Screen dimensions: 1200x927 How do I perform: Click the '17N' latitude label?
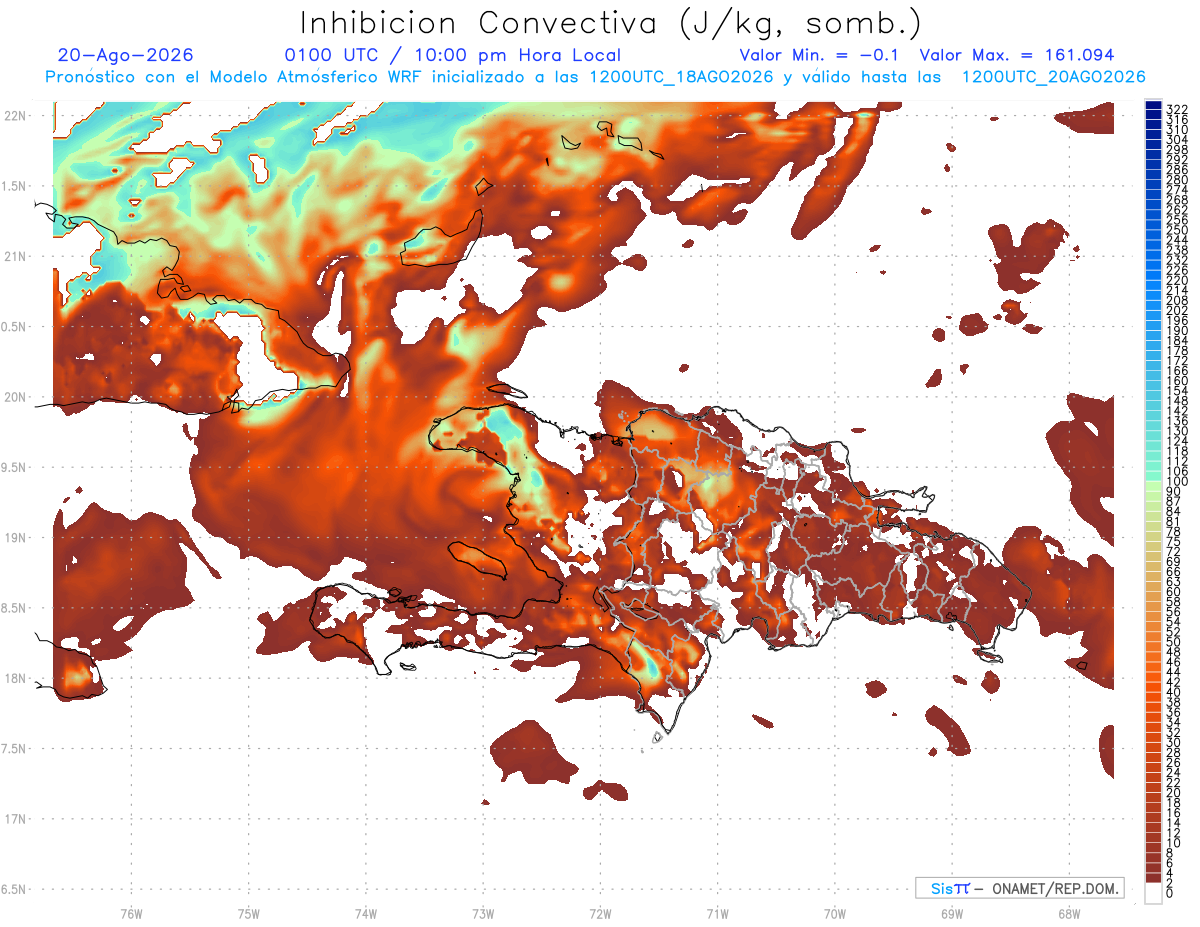pyautogui.click(x=14, y=819)
